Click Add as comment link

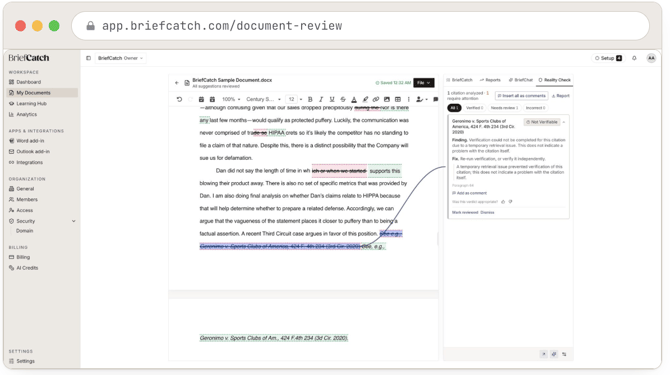pyautogui.click(x=470, y=193)
